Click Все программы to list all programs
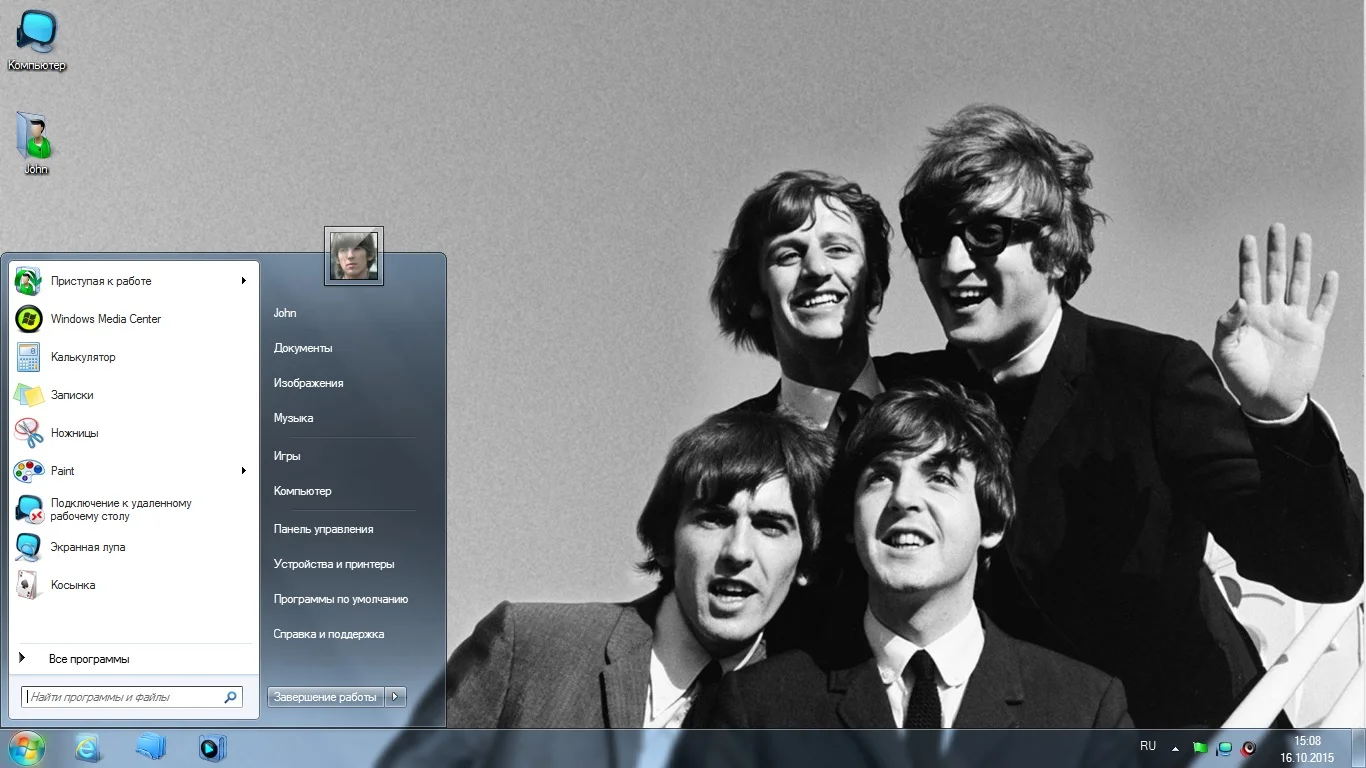Image resolution: width=1366 pixels, height=768 pixels. 89,659
